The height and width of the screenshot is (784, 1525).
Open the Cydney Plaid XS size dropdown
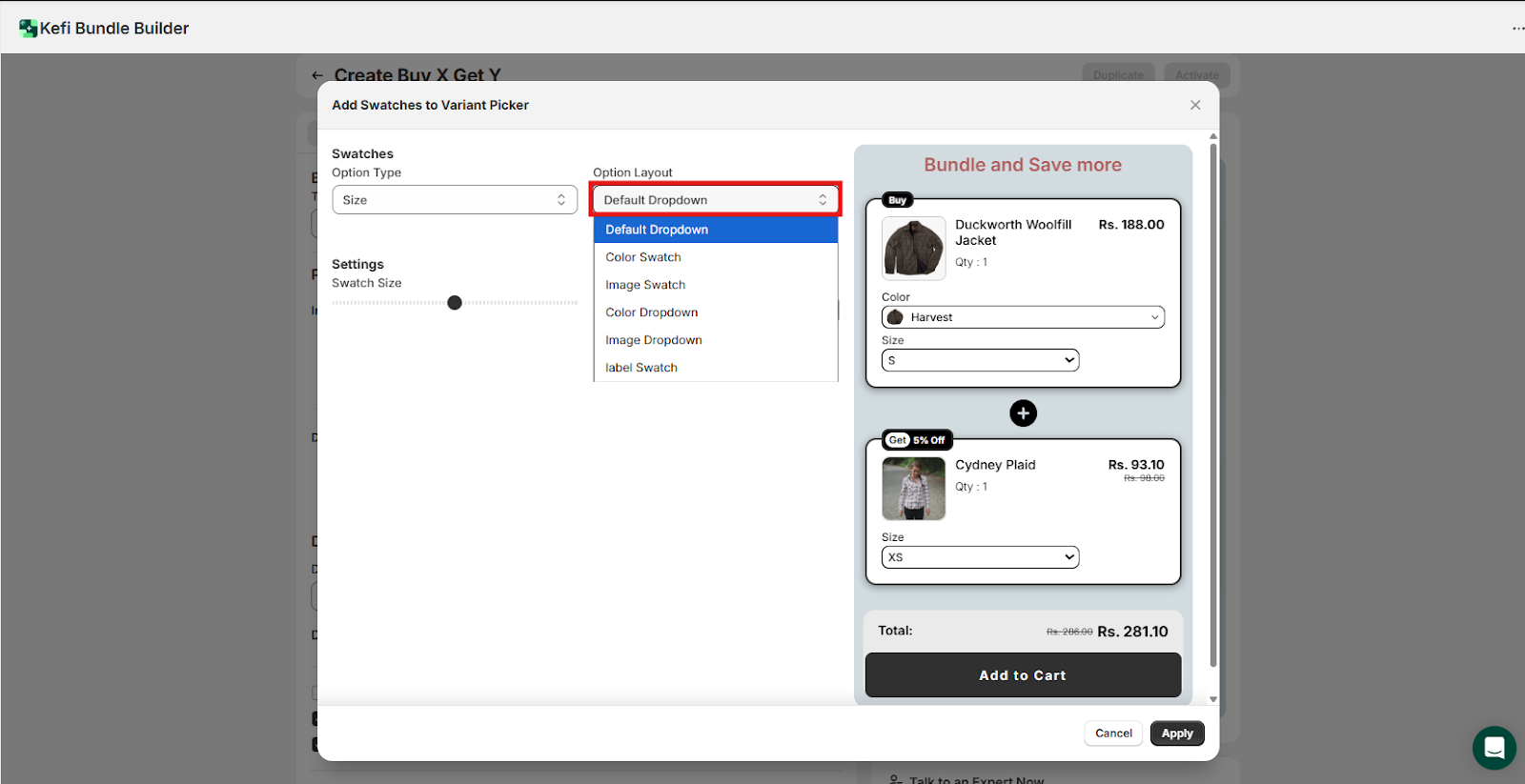coord(980,557)
